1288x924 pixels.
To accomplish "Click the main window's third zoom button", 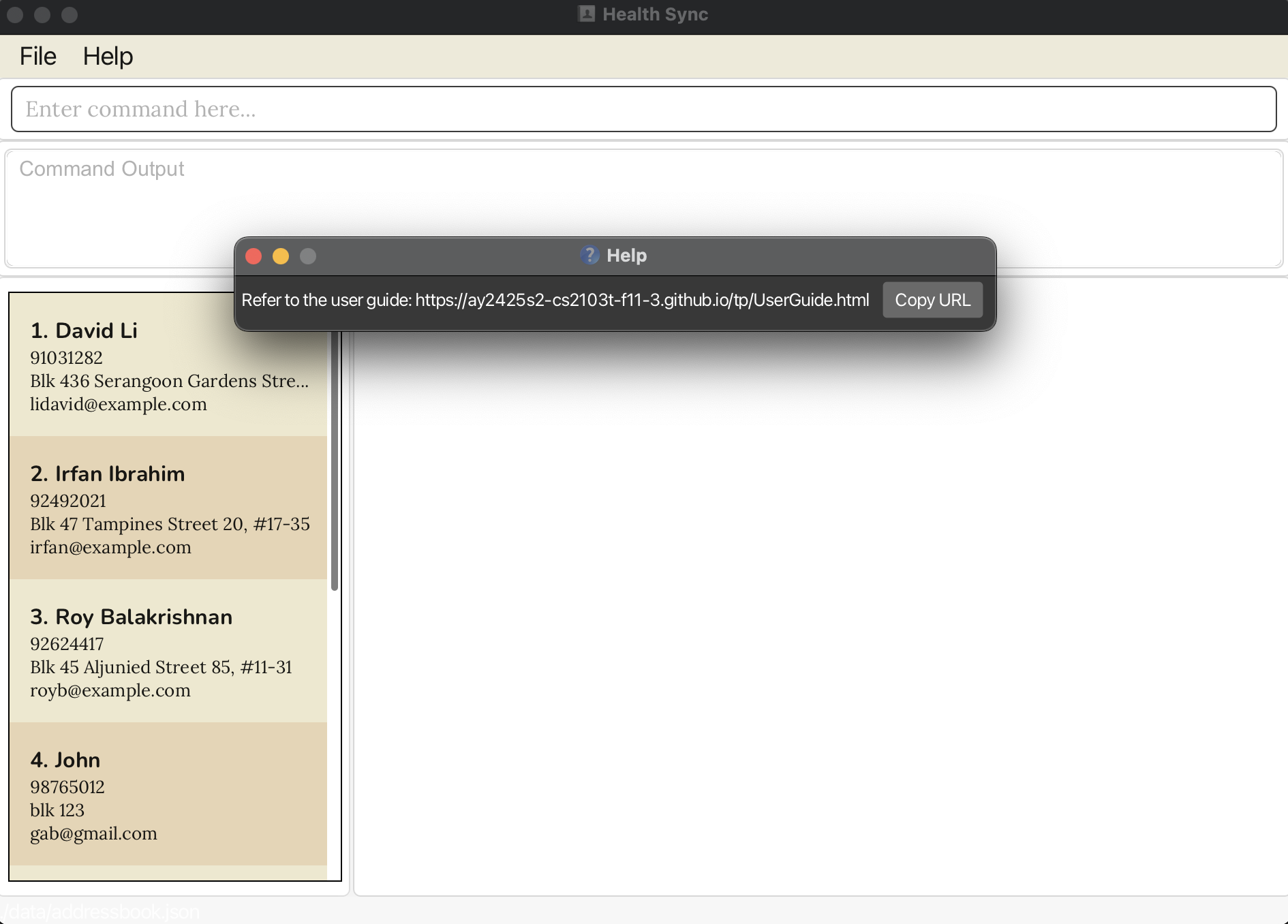I will tap(70, 14).
